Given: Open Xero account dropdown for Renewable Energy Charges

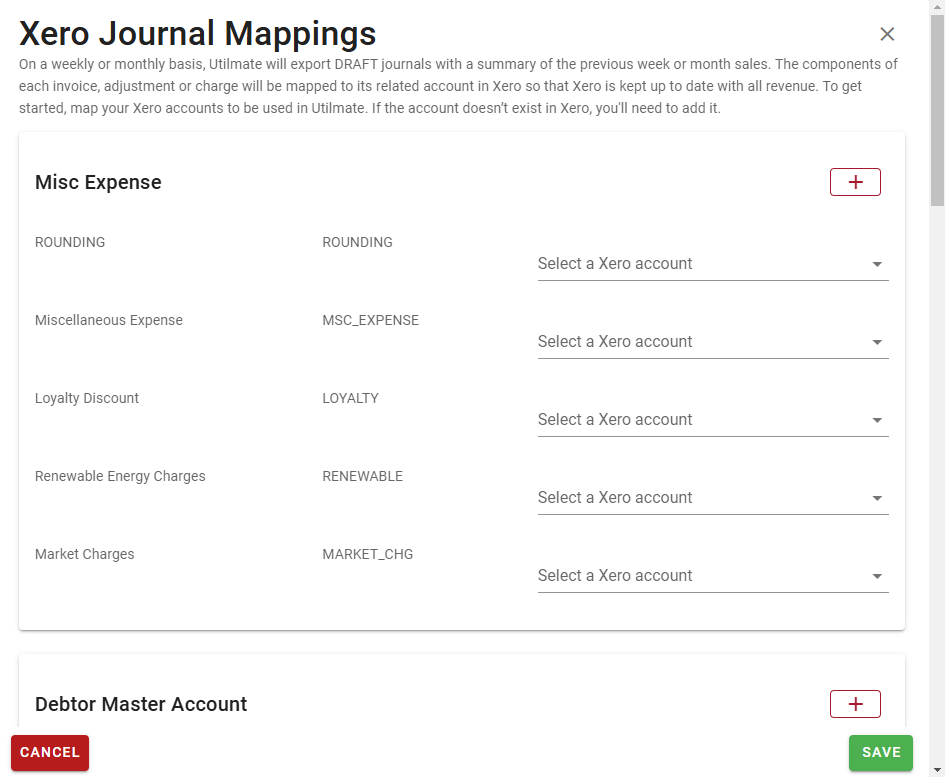Looking at the screenshot, I should point(713,498).
